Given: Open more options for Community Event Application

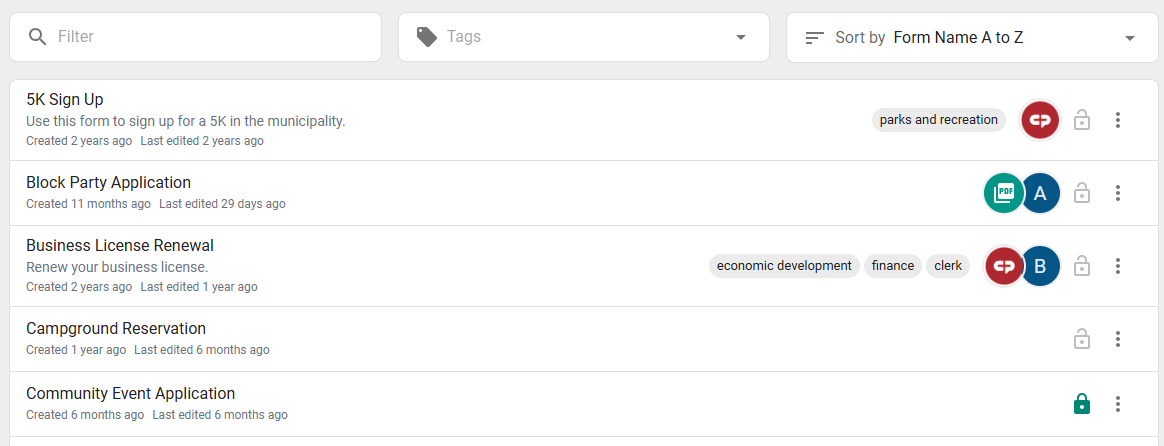Looking at the screenshot, I should pos(1118,404).
